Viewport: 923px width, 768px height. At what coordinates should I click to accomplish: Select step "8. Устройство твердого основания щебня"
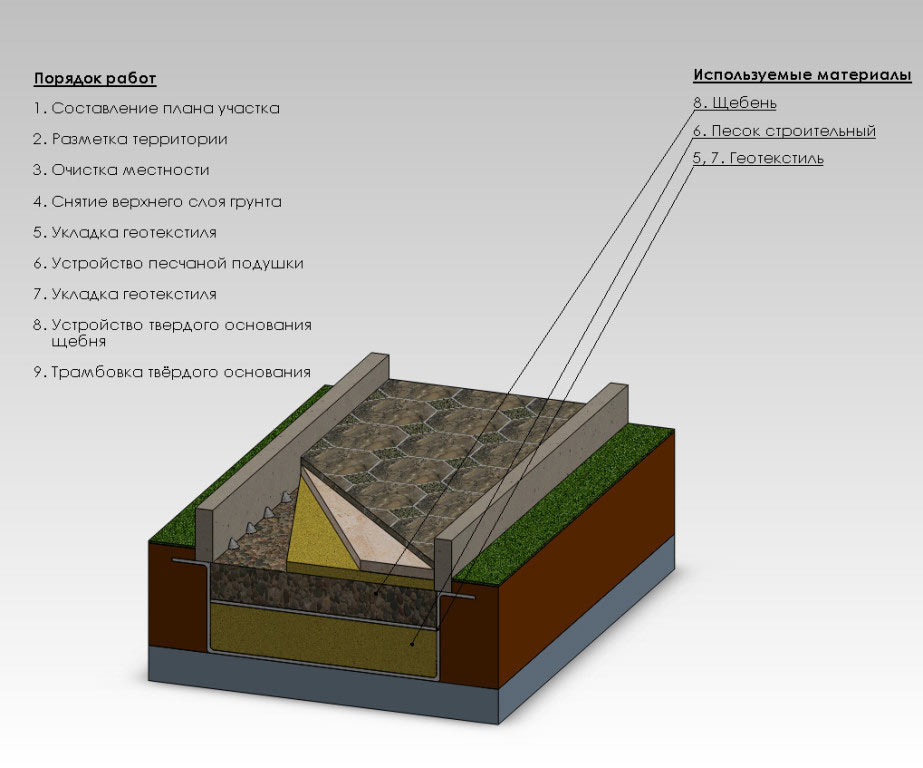tap(172, 333)
